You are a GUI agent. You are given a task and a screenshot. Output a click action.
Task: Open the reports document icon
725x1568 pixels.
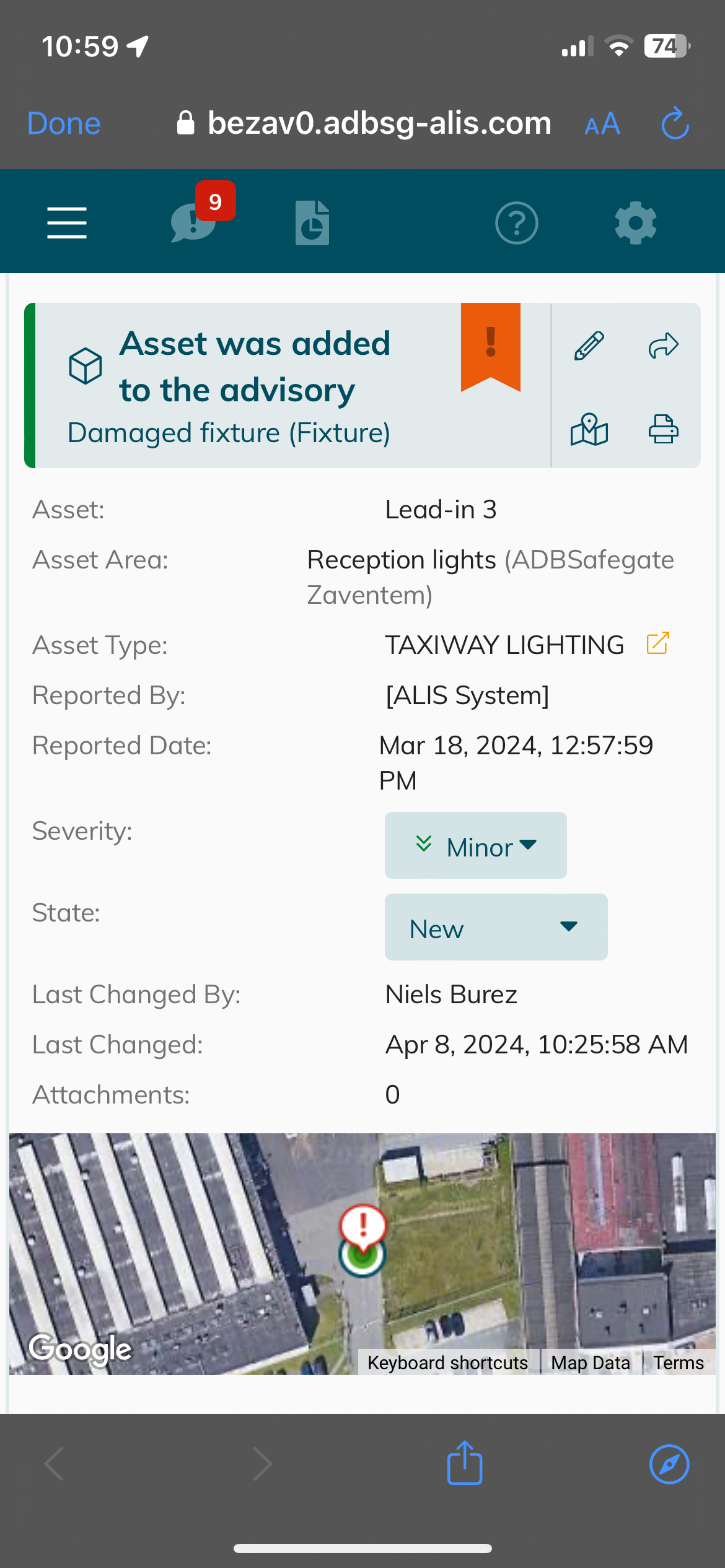(x=312, y=222)
